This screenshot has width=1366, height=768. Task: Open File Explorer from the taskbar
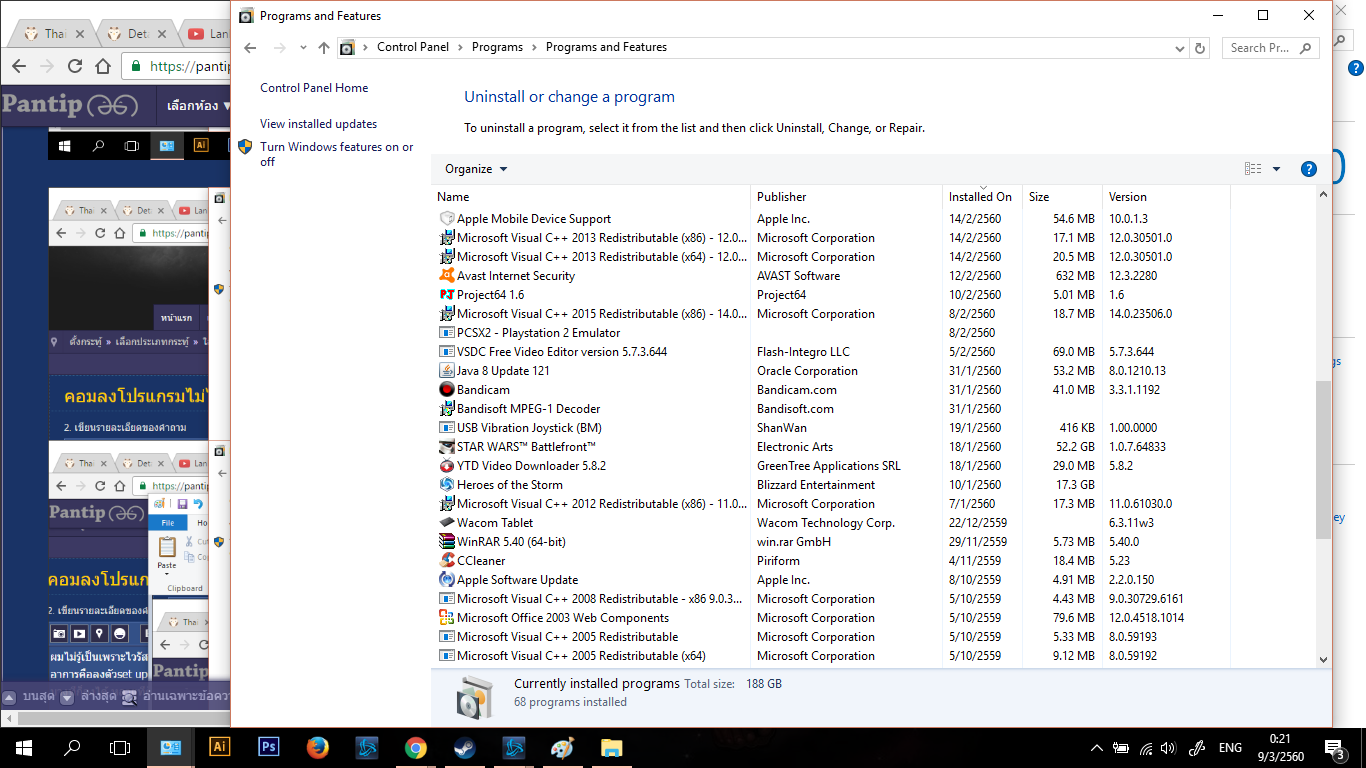click(x=612, y=747)
